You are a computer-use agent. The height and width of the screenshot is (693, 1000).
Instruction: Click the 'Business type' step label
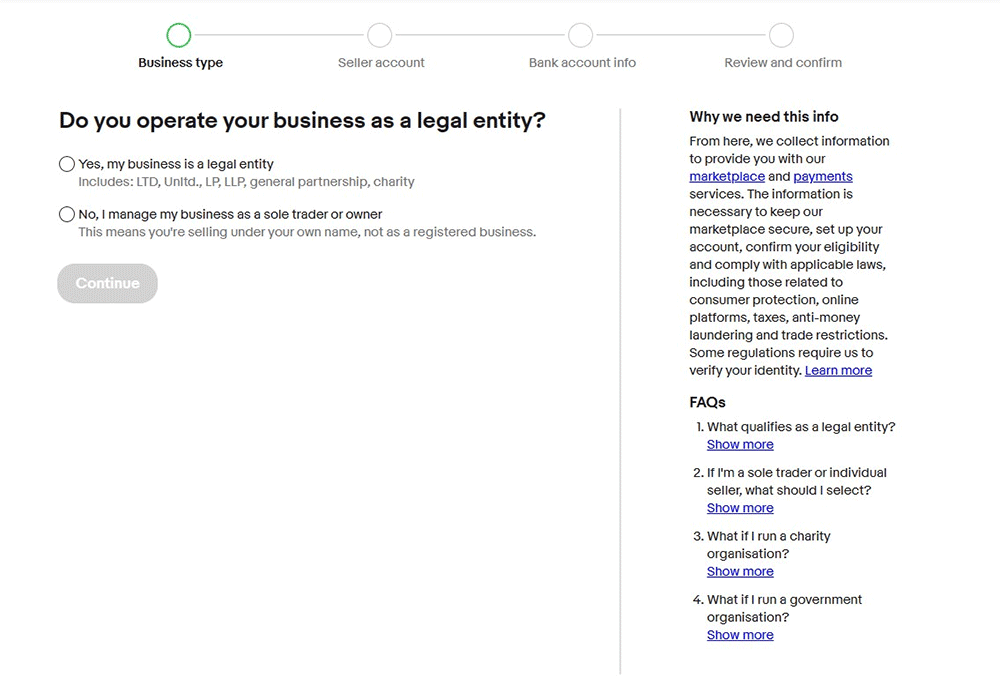180,63
